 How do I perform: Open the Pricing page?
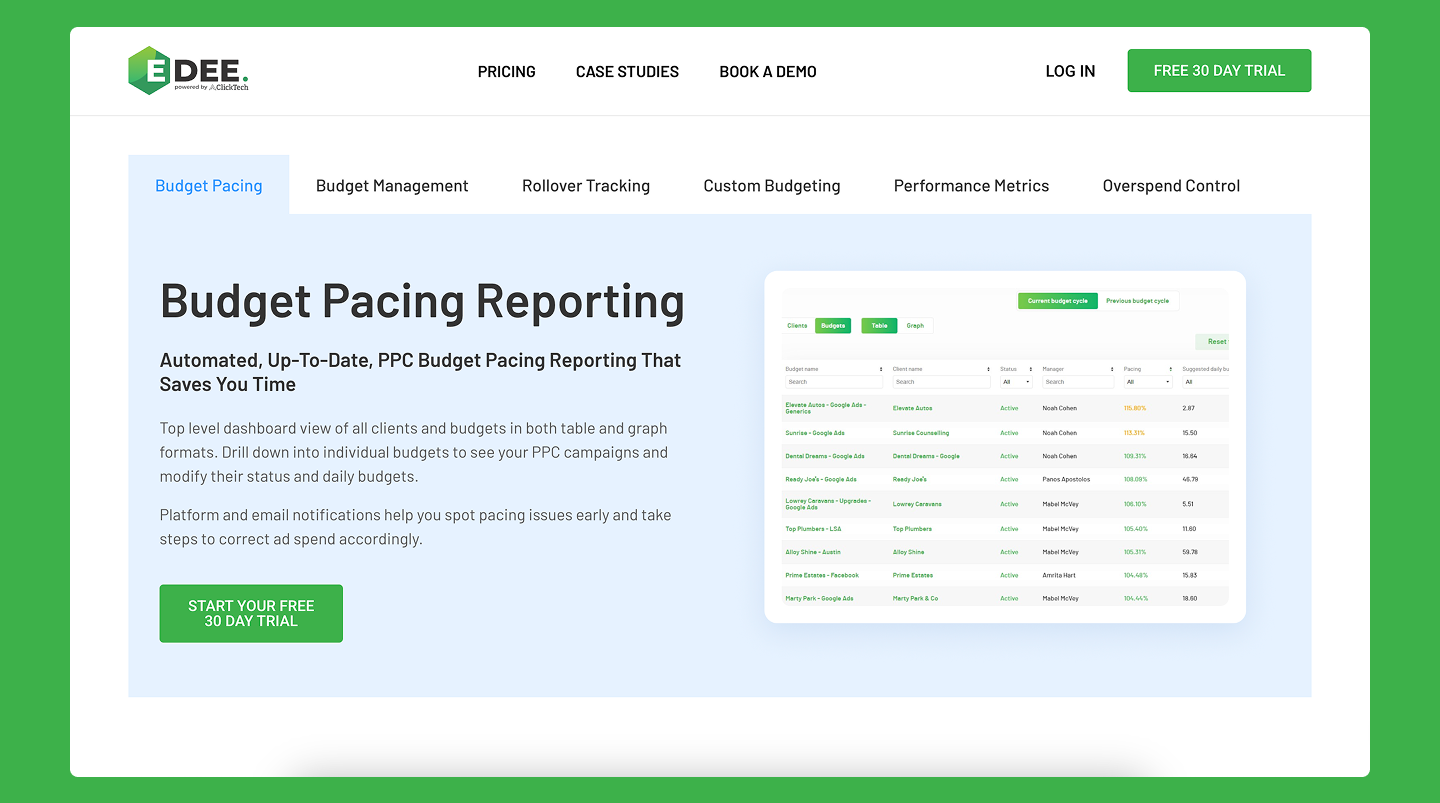[506, 72]
